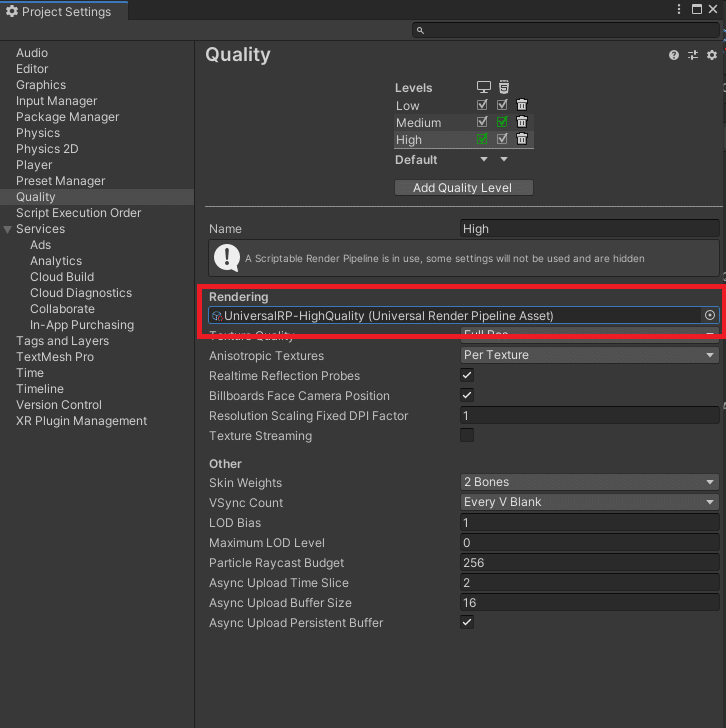Open the Player settings category

coord(34,165)
